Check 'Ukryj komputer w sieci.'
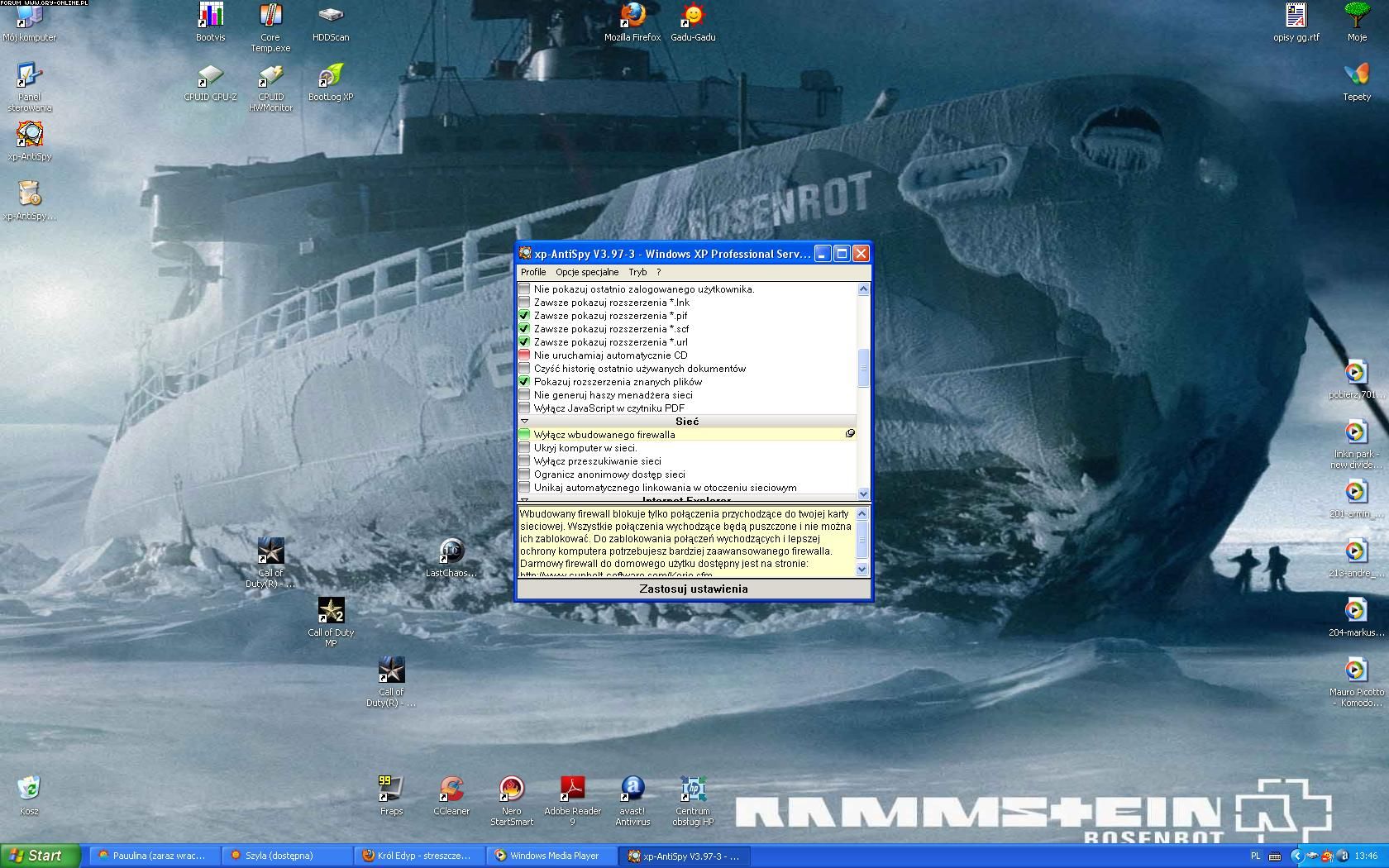Screen dimensions: 1389x868 click(x=524, y=448)
